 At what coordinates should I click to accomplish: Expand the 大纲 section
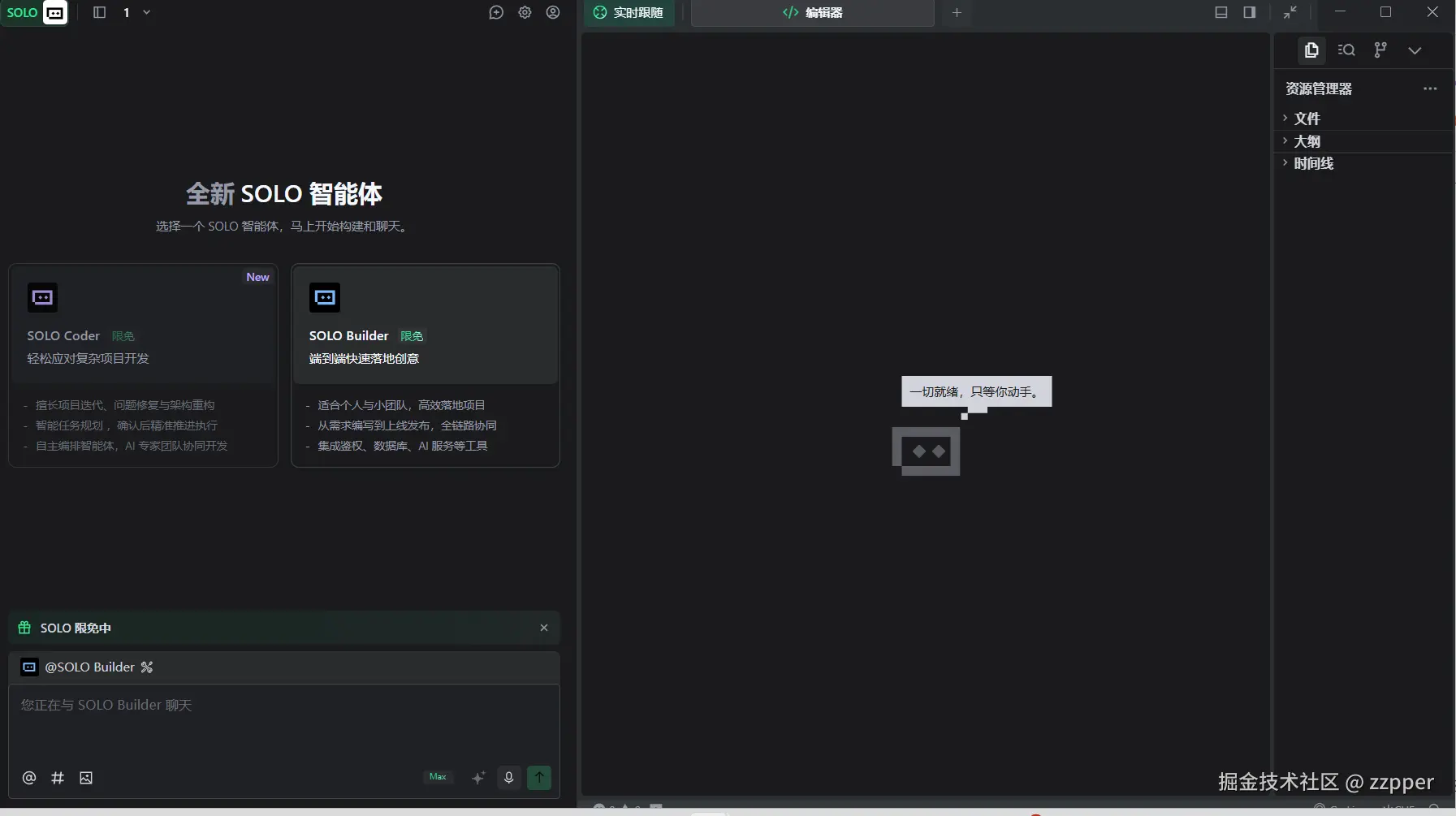point(1363,141)
